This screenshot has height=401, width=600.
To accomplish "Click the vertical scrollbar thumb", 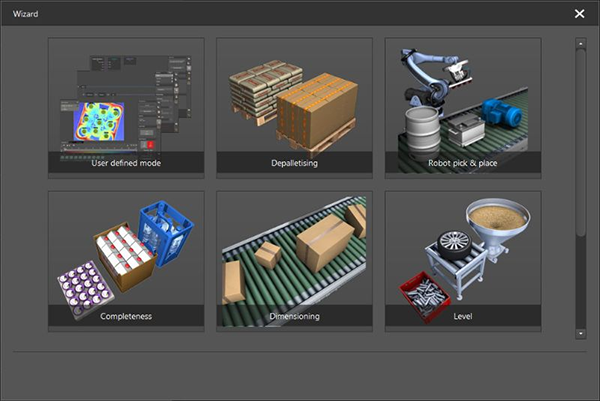I will tap(581, 140).
